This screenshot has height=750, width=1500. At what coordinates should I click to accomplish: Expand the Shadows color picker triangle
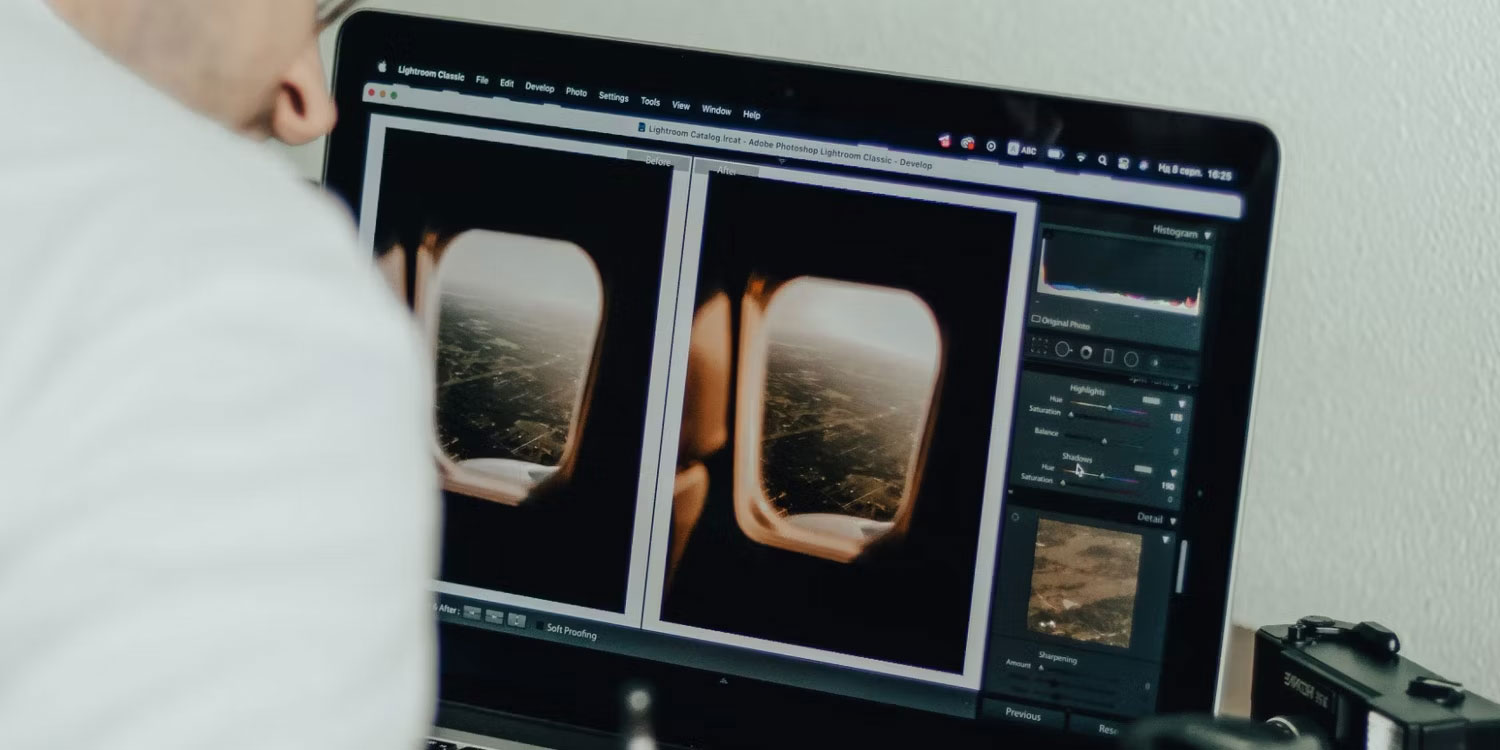[1172, 473]
